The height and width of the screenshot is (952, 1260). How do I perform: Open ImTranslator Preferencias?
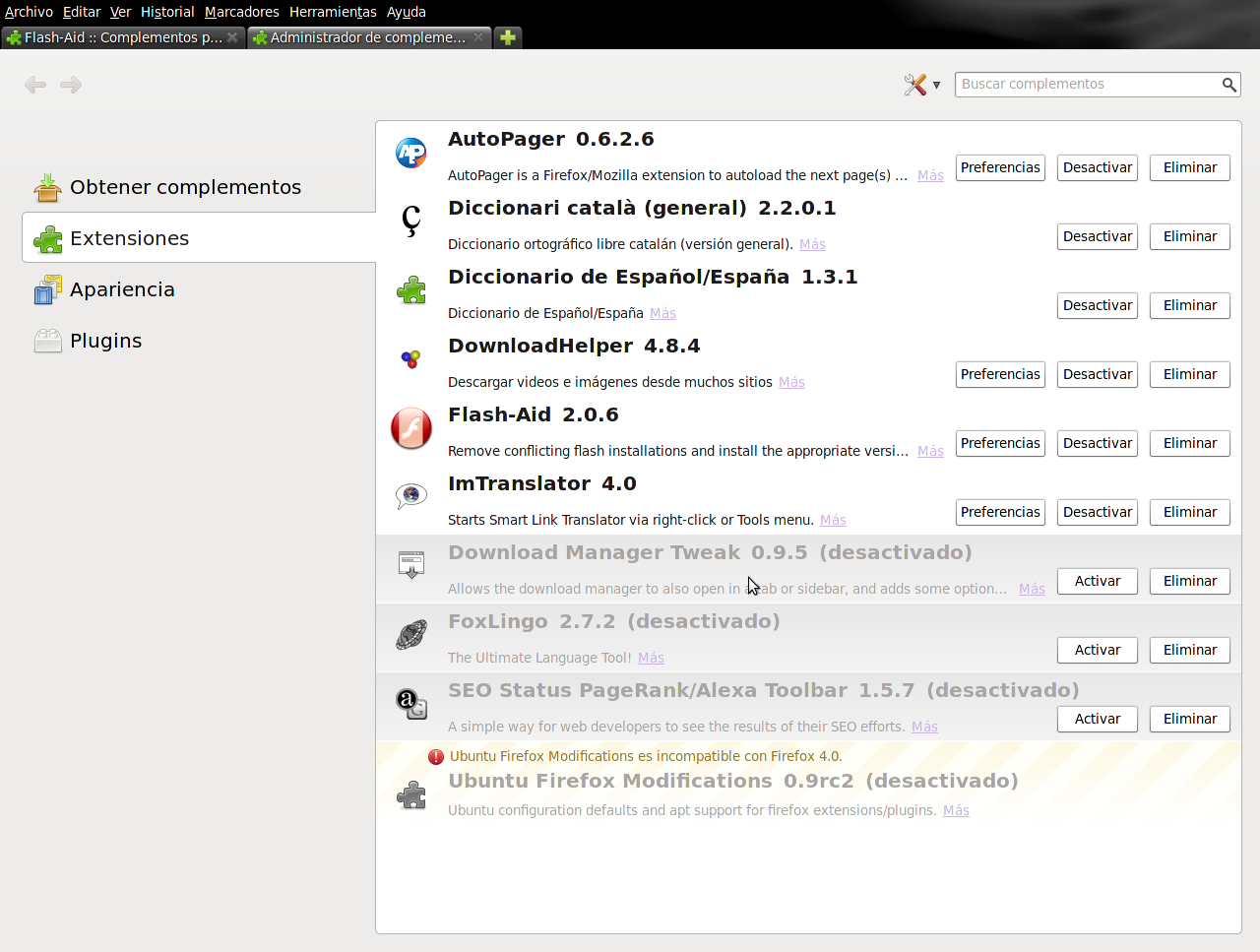(x=1000, y=512)
